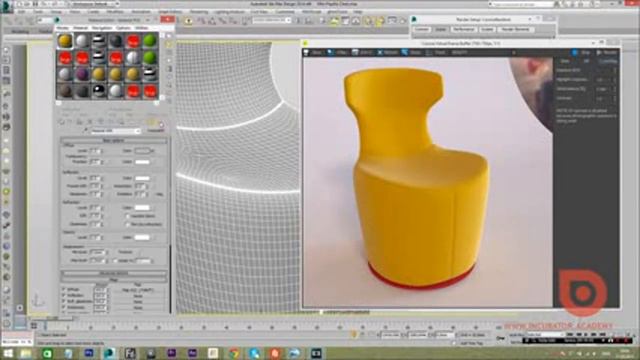Switch to Common tab in Render Setup
This screenshot has width=640, height=360.
422,30
